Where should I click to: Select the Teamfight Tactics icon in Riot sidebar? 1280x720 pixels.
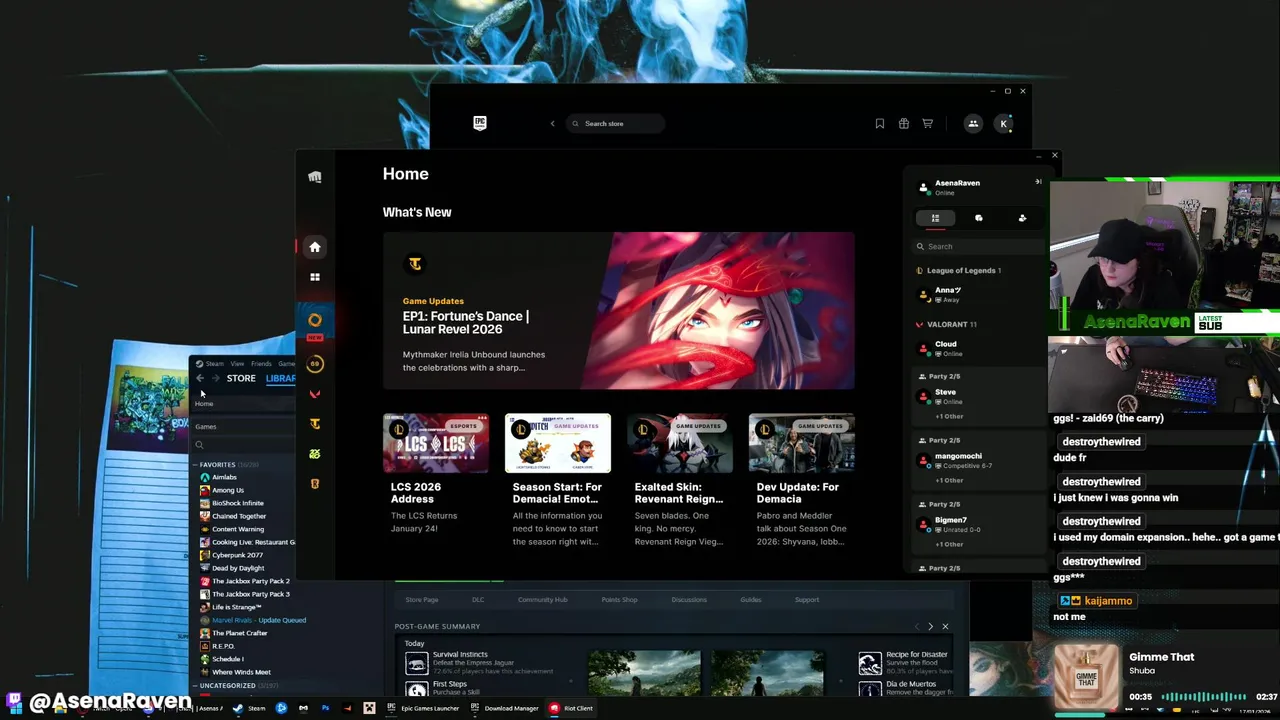click(315, 424)
